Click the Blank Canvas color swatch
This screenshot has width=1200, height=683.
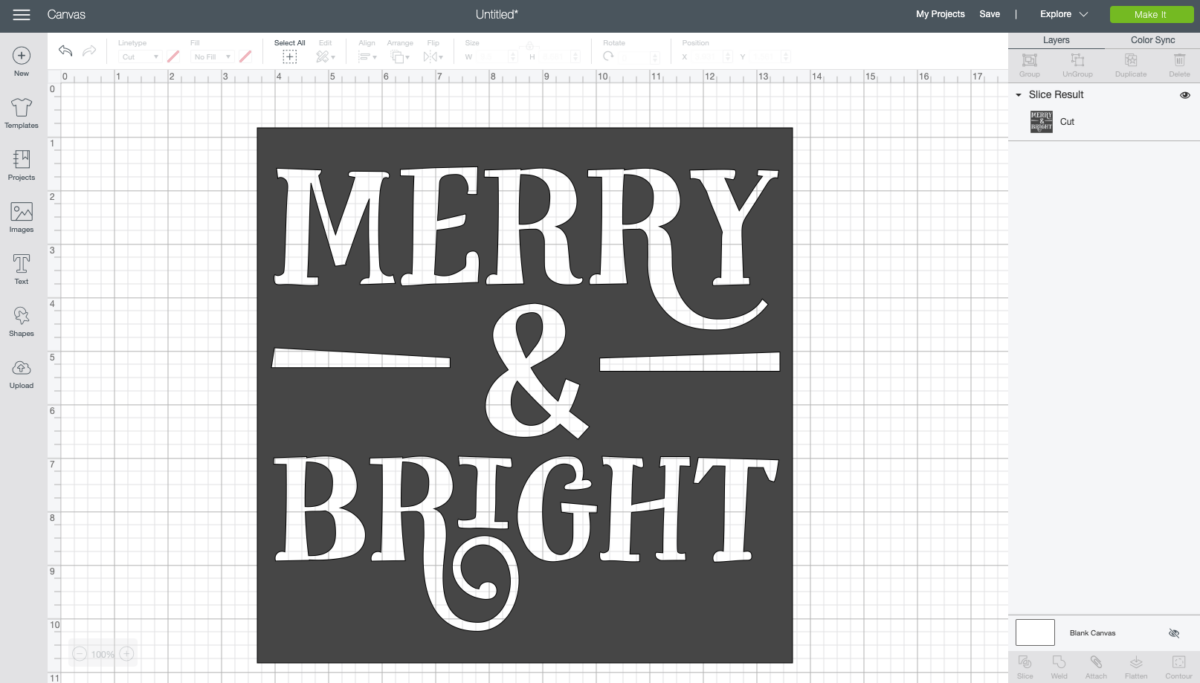point(1035,632)
